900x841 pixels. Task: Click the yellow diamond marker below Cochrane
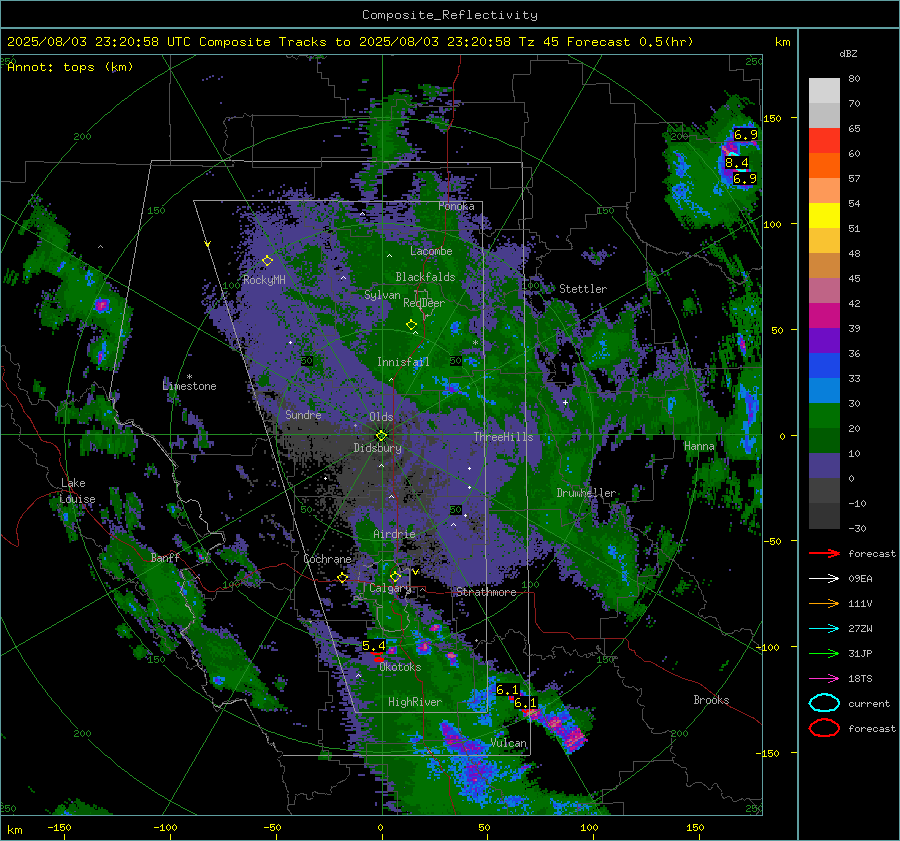pos(343,577)
